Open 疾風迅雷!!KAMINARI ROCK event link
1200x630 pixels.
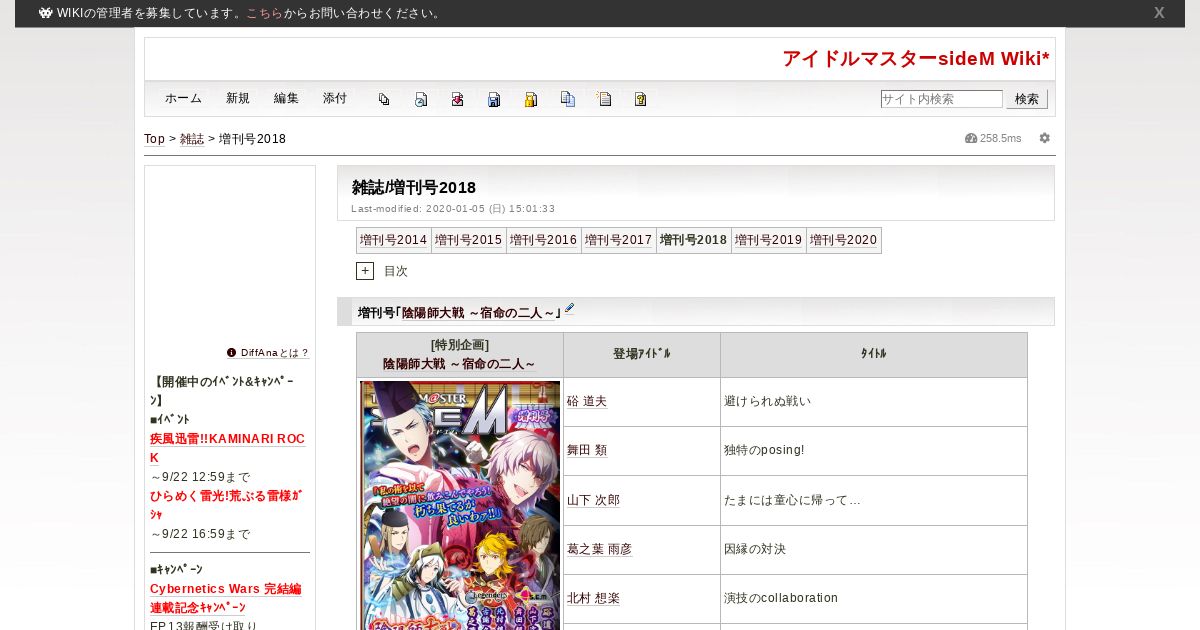pyautogui.click(x=227, y=448)
